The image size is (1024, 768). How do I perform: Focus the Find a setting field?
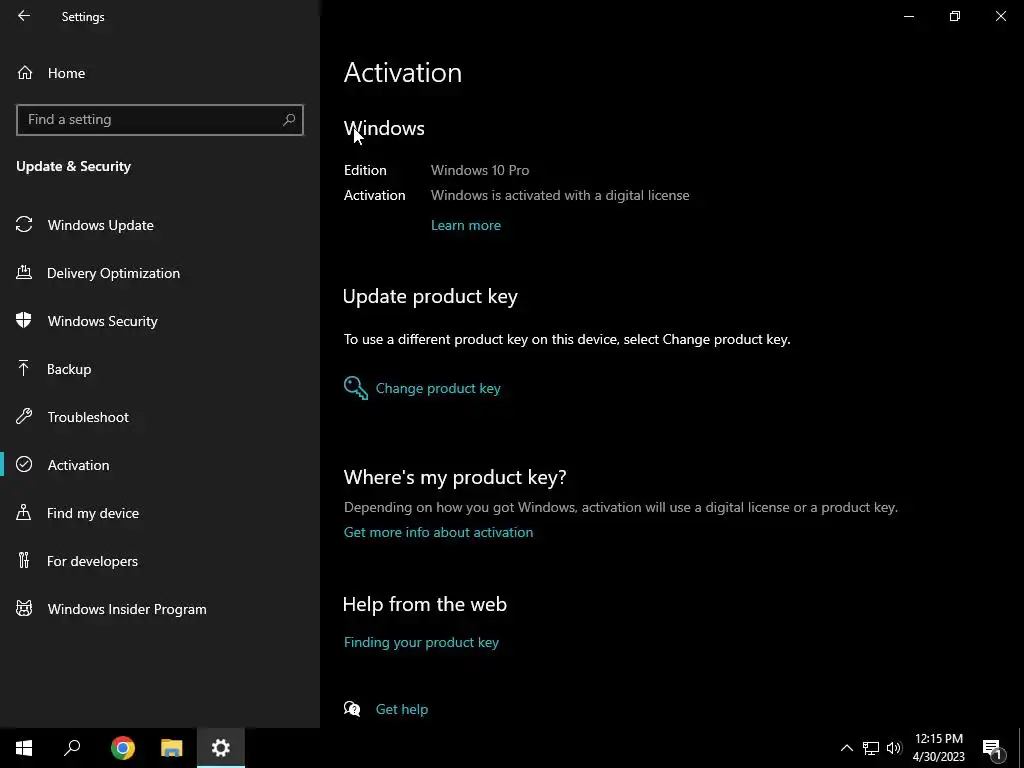pos(160,120)
